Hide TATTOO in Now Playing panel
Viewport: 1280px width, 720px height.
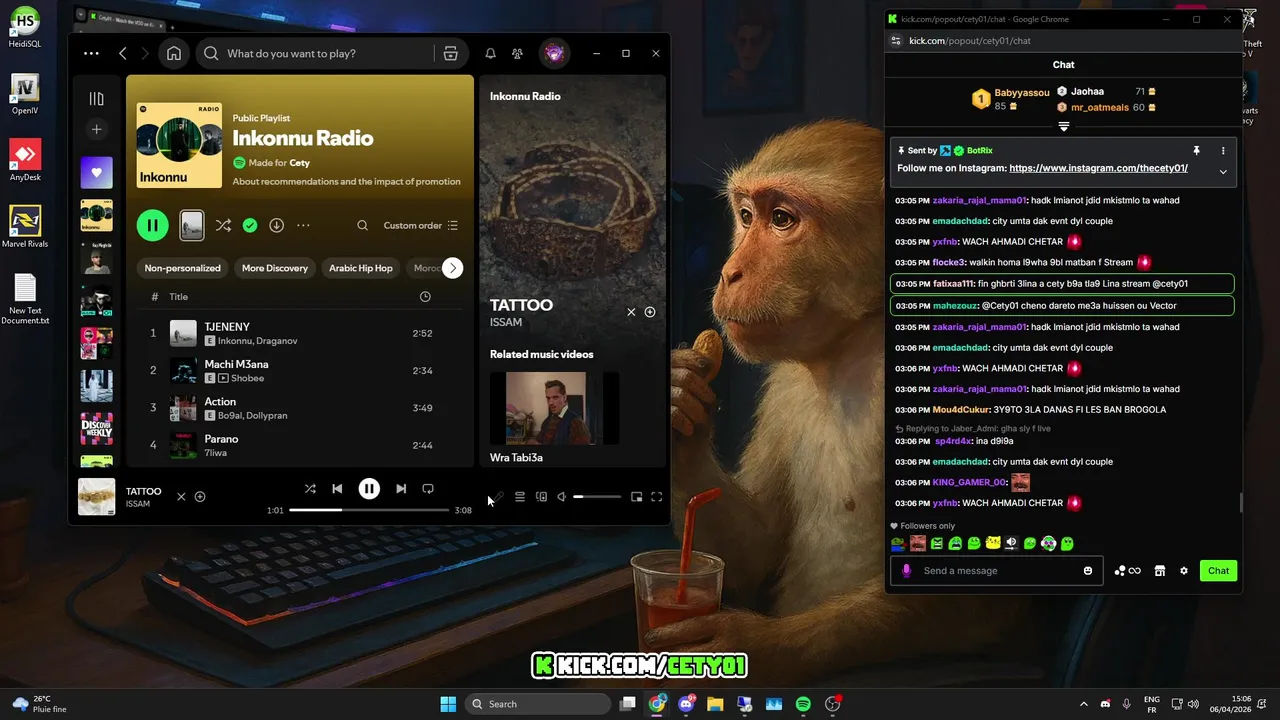[631, 312]
